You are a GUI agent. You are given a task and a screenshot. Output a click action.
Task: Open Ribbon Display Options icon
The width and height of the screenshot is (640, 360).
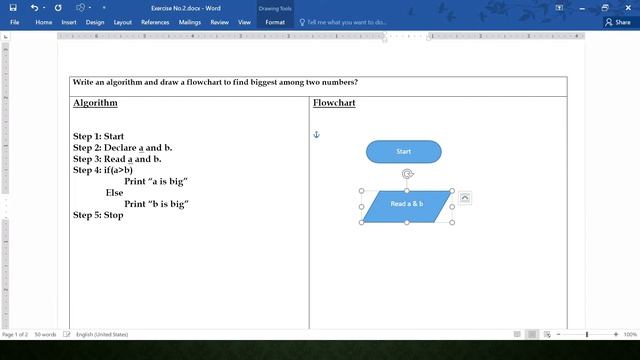[x=559, y=8]
